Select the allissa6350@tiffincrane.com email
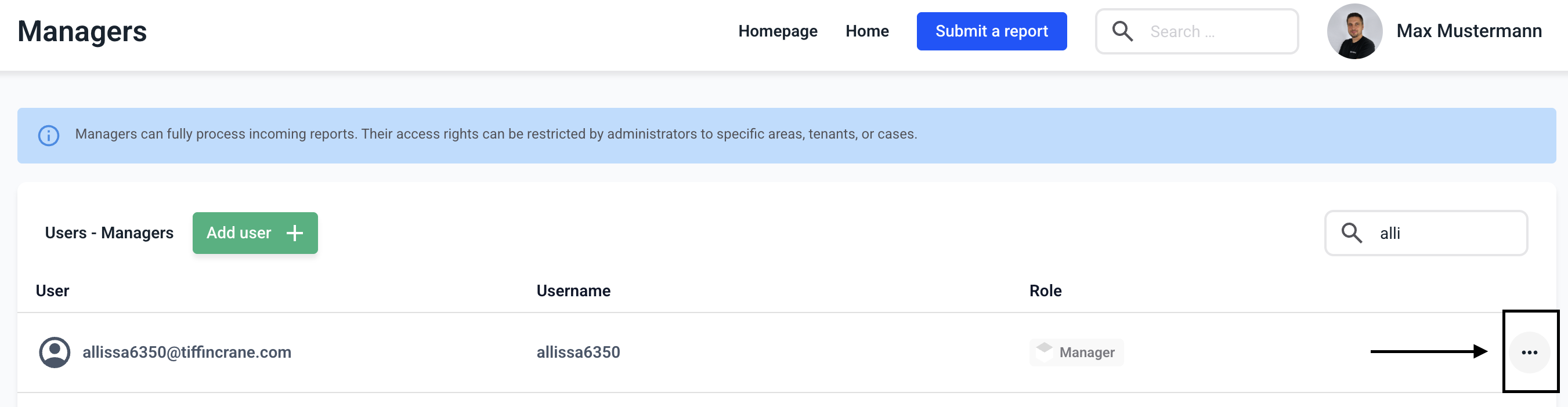This screenshot has width=1568, height=407. (x=187, y=353)
